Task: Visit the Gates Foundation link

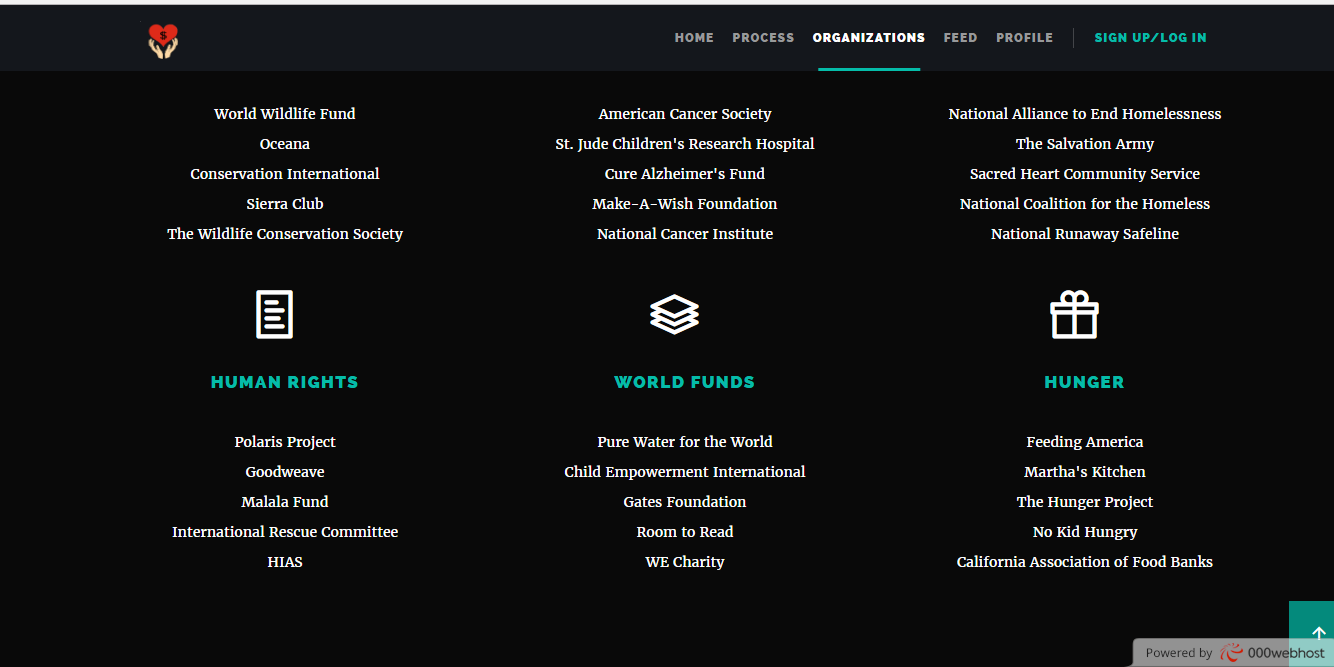Action: click(x=685, y=502)
